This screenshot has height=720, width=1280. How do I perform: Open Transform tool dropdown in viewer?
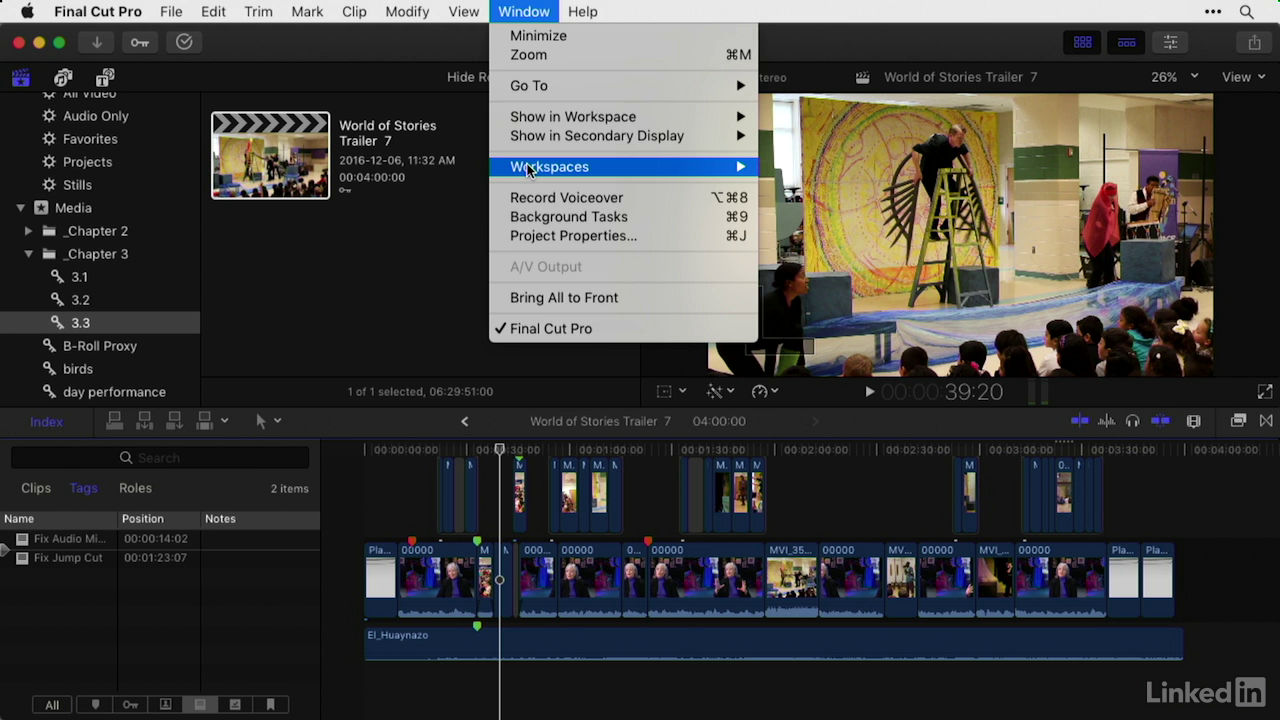tap(670, 392)
